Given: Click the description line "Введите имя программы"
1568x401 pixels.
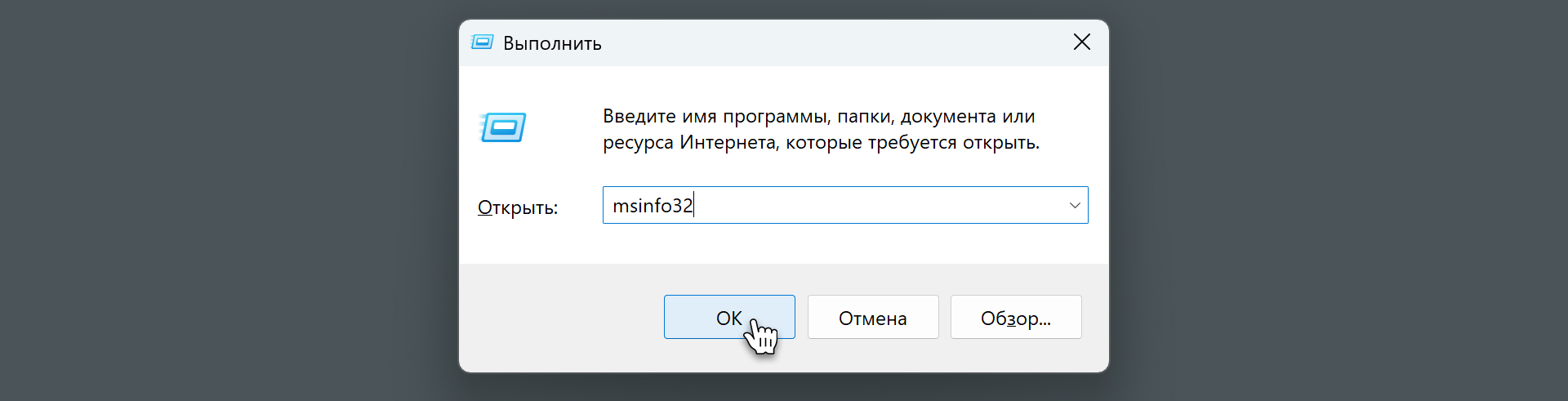Looking at the screenshot, I should (701, 117).
